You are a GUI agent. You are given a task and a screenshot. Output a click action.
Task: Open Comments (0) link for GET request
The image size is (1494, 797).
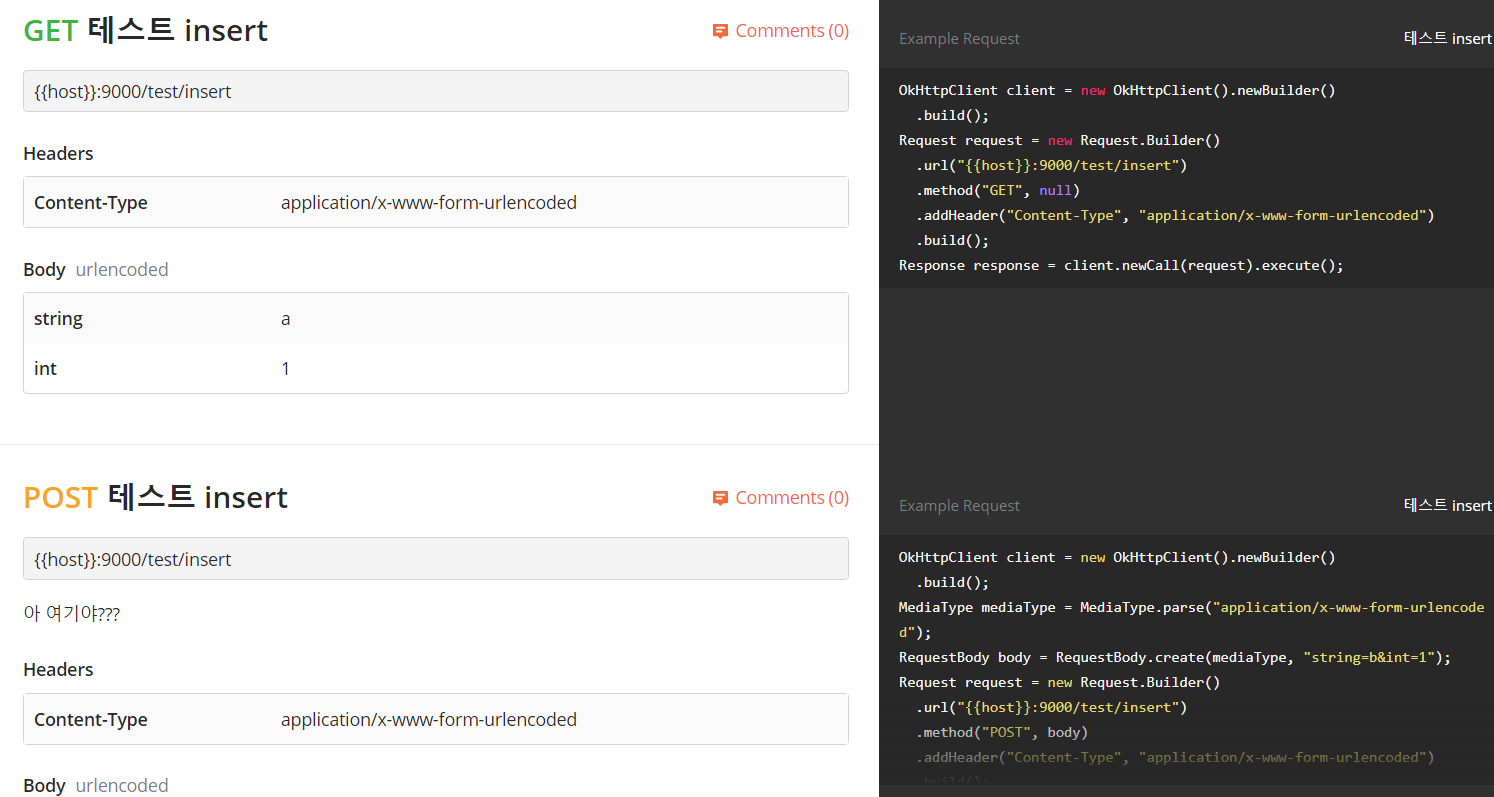(792, 31)
